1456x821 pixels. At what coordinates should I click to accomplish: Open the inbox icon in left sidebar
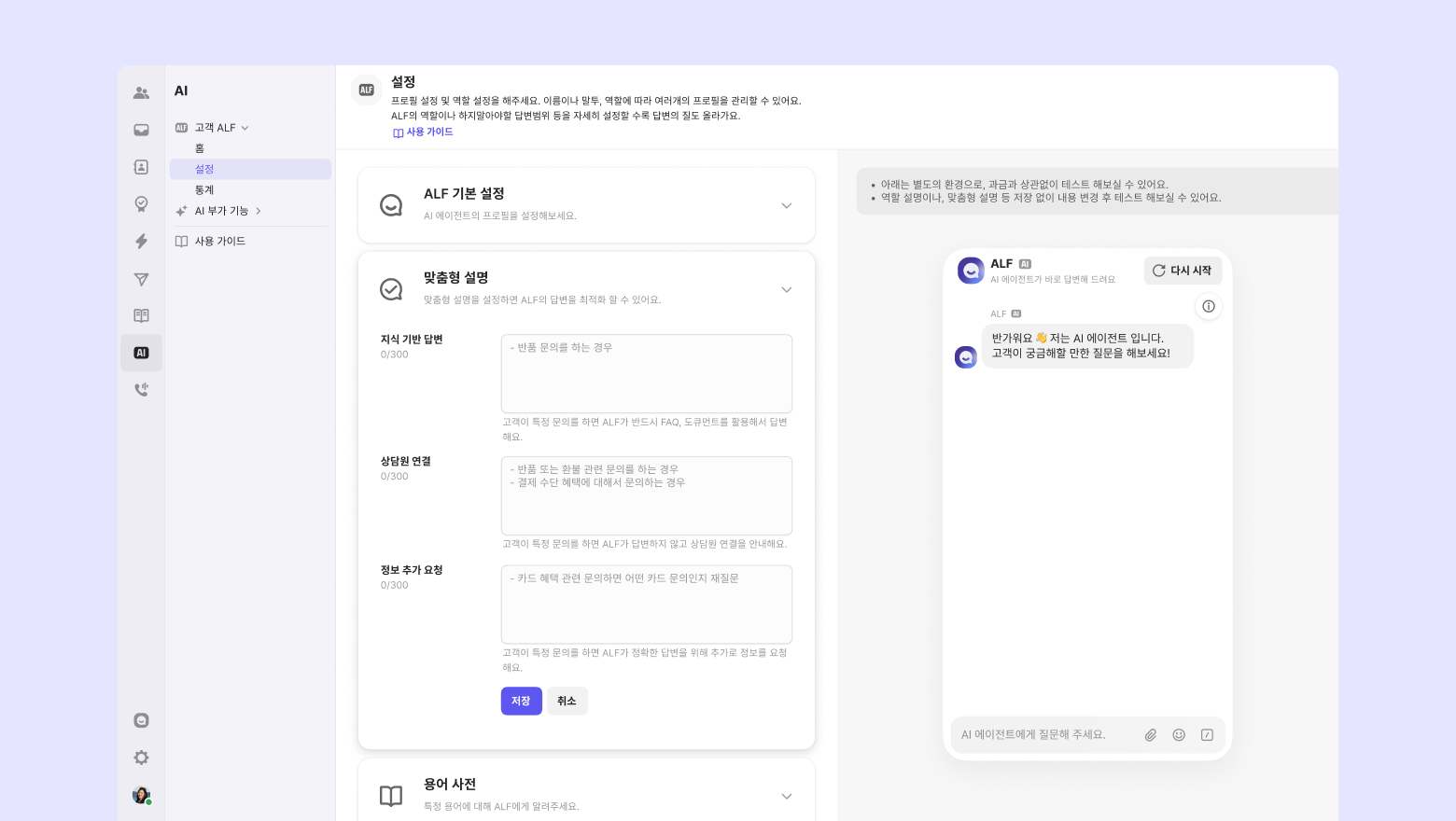click(141, 130)
